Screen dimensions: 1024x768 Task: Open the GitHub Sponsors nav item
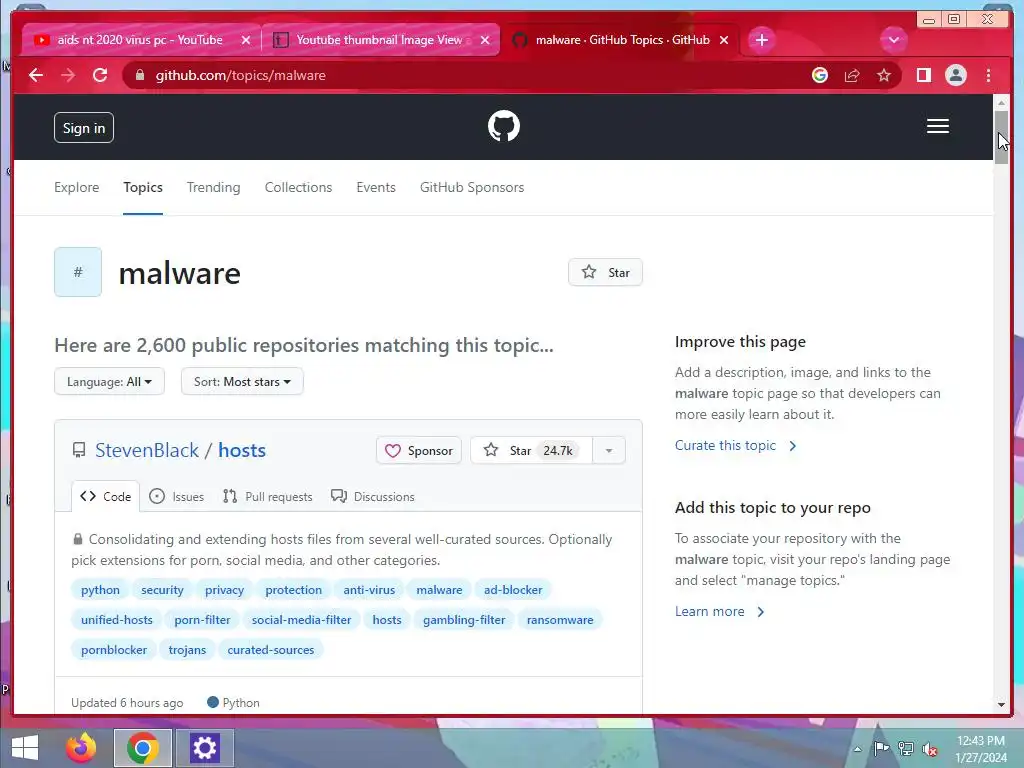click(x=472, y=187)
